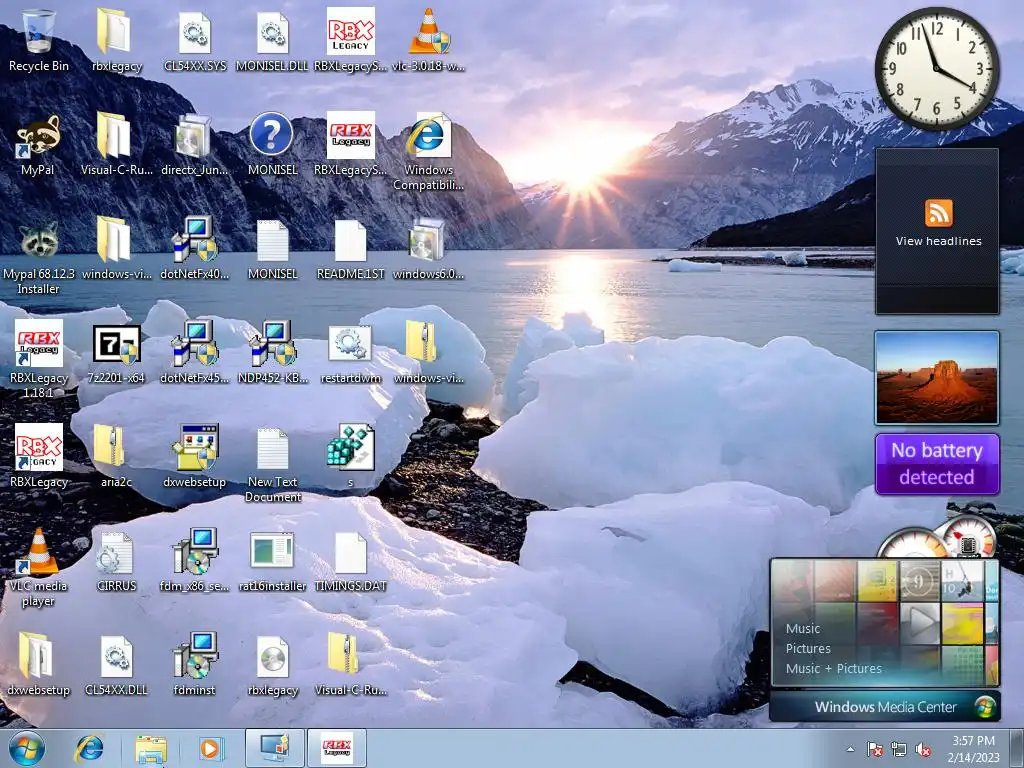This screenshot has width=1024, height=768.
Task: Open the date and time clock in tray
Action: [x=973, y=749]
